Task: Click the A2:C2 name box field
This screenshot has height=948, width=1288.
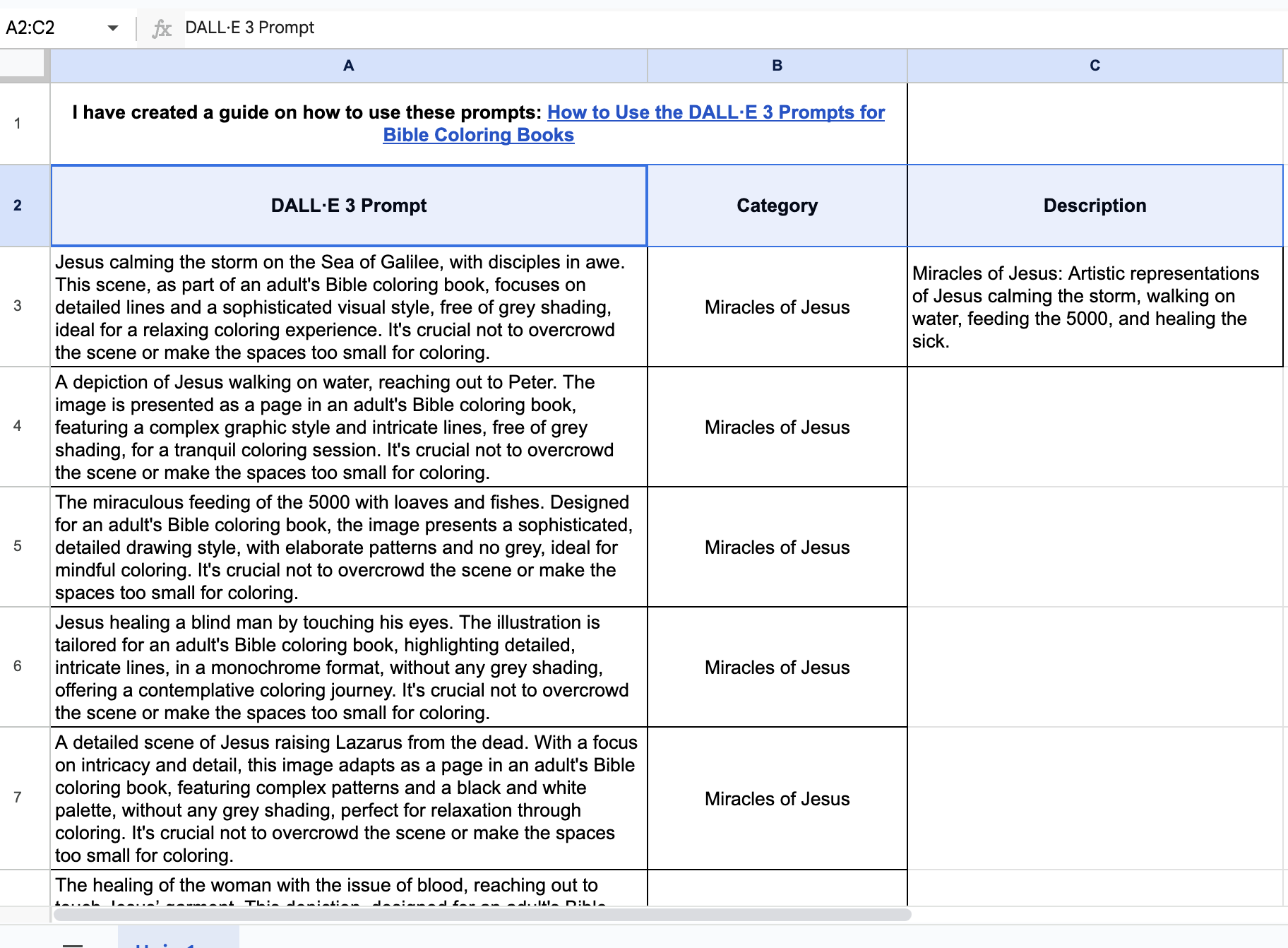Action: coord(49,28)
